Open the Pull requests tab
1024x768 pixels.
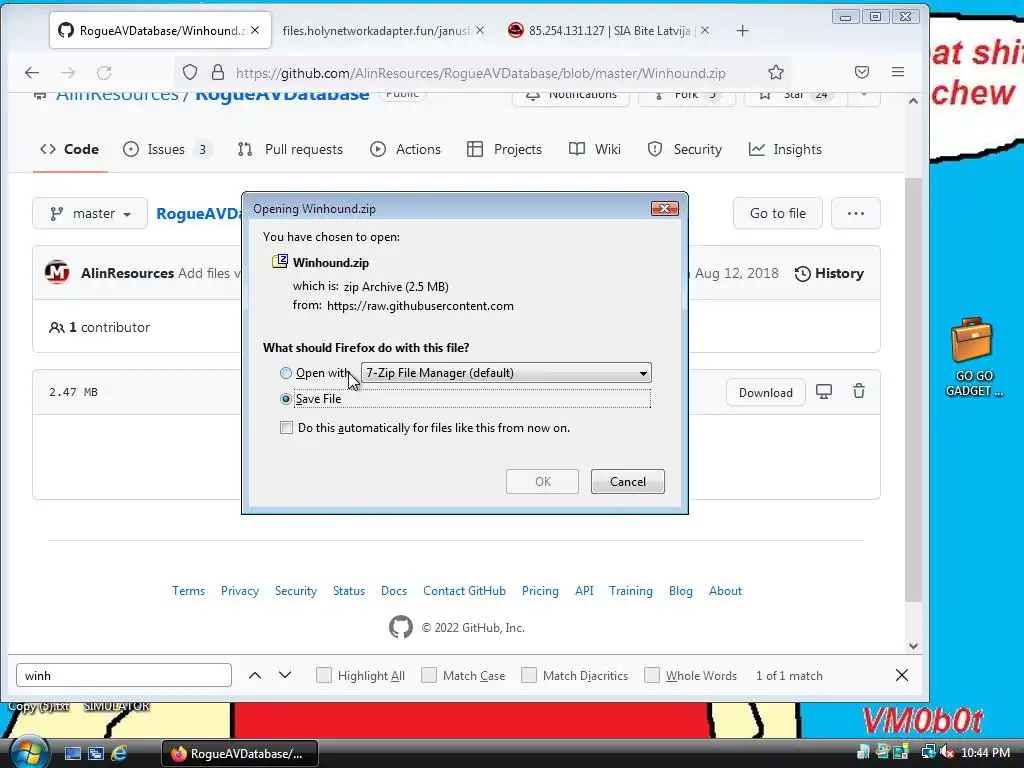tap(291, 150)
